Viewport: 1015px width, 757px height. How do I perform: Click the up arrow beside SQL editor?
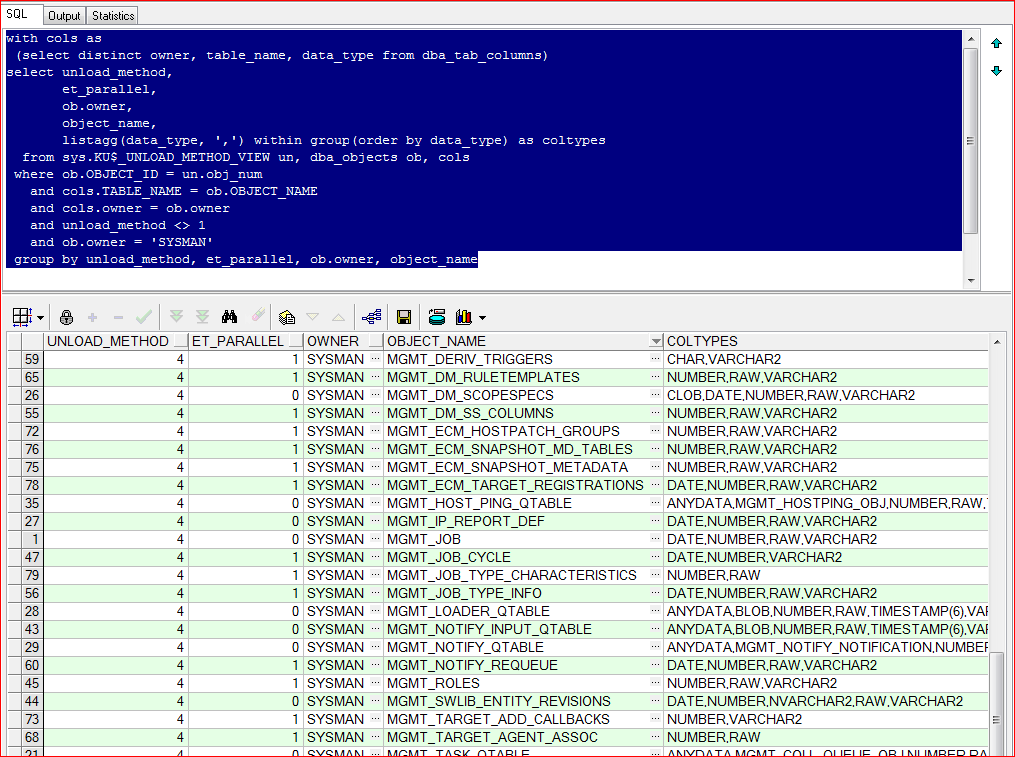(x=996, y=43)
